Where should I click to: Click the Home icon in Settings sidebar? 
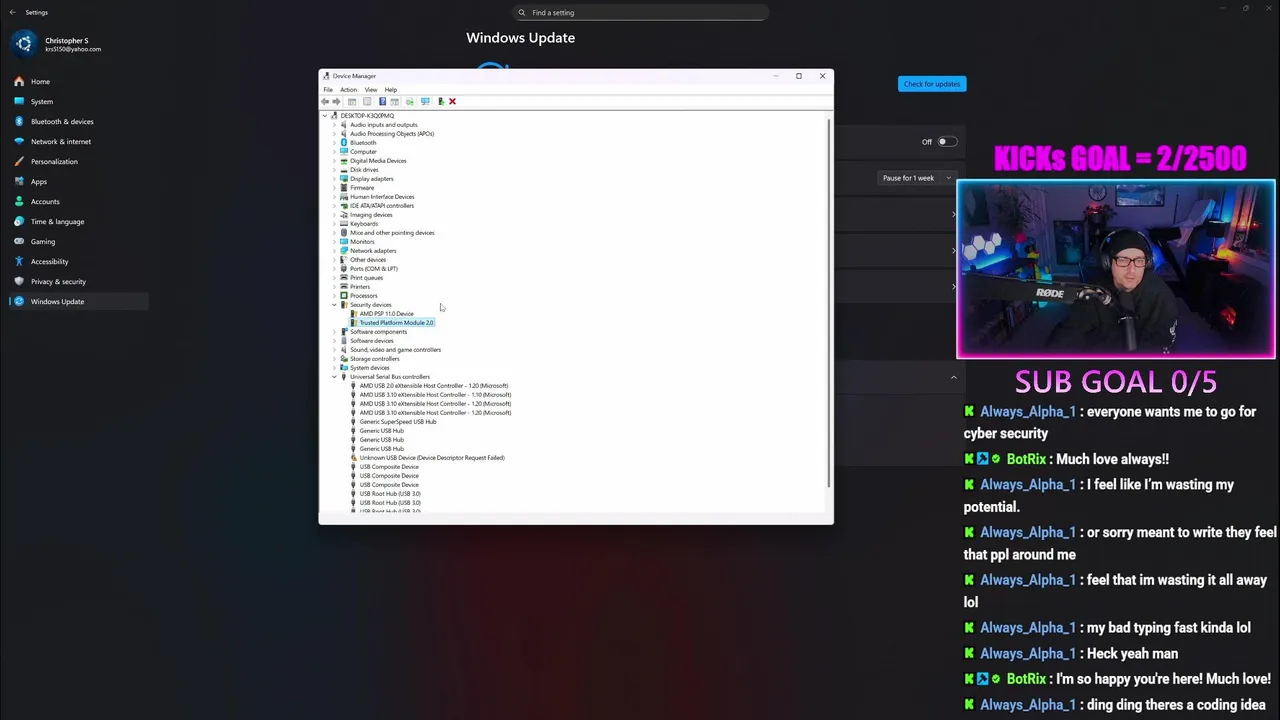coord(19,81)
